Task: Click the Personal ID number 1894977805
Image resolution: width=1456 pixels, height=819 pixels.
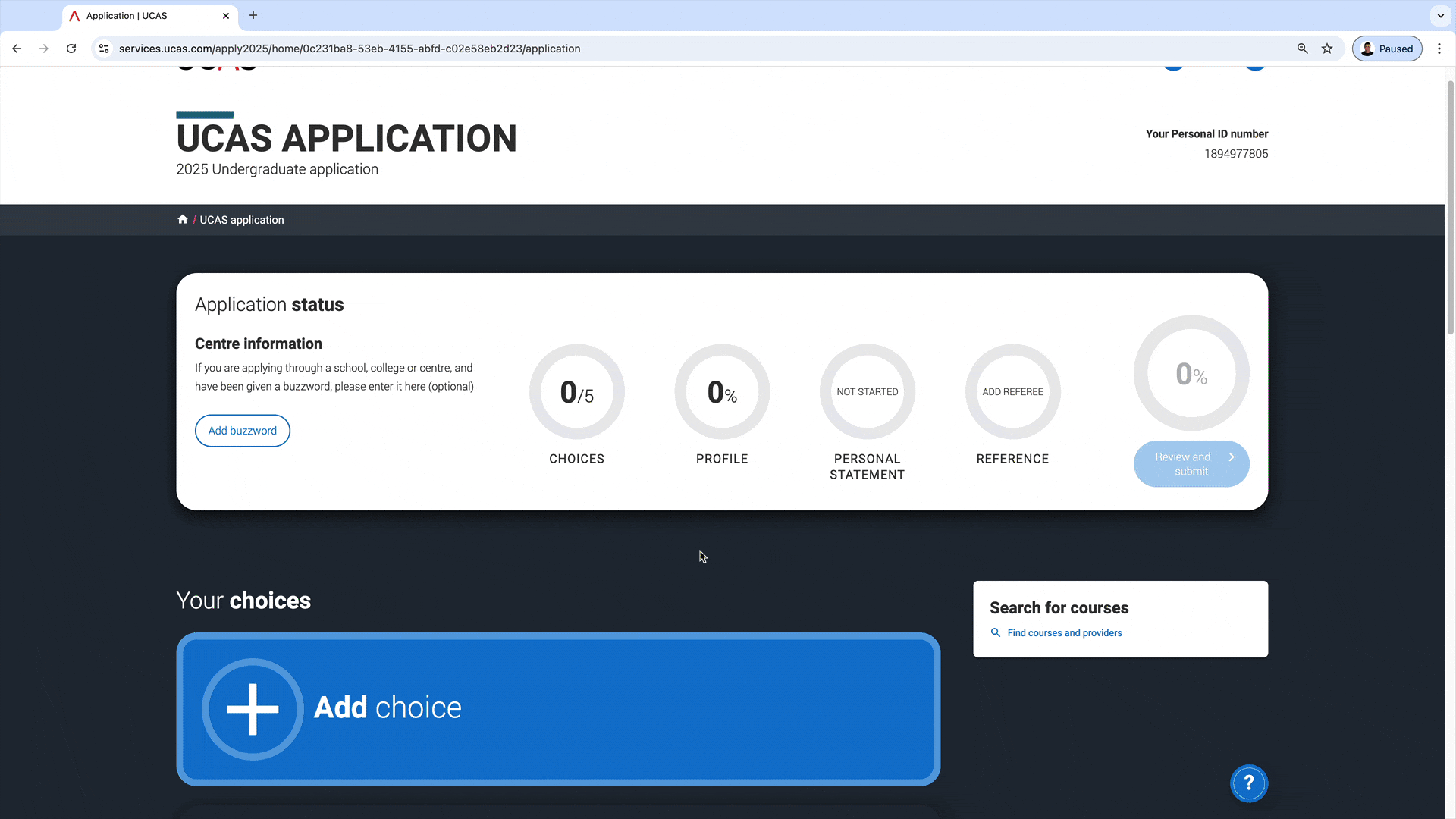Action: tap(1236, 154)
